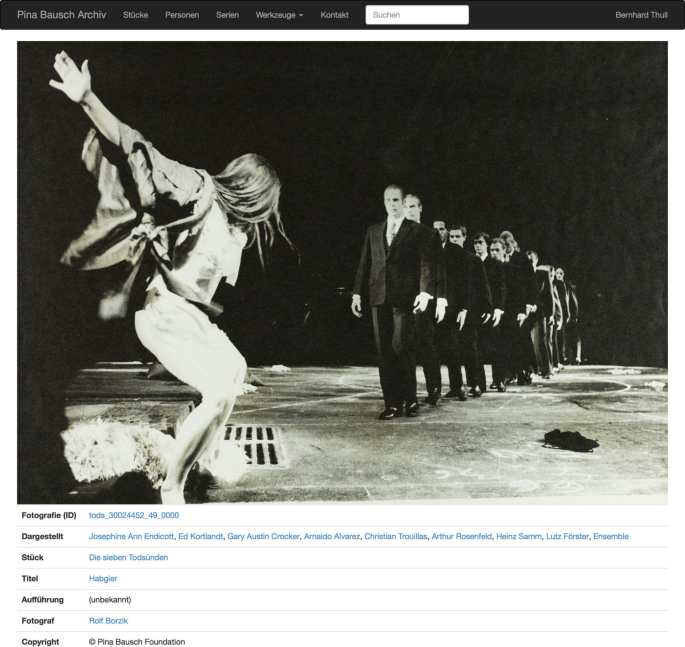Image resolution: width=685 pixels, height=647 pixels.
Task: Expand the Werkzeuge dropdown menu
Action: [x=279, y=15]
